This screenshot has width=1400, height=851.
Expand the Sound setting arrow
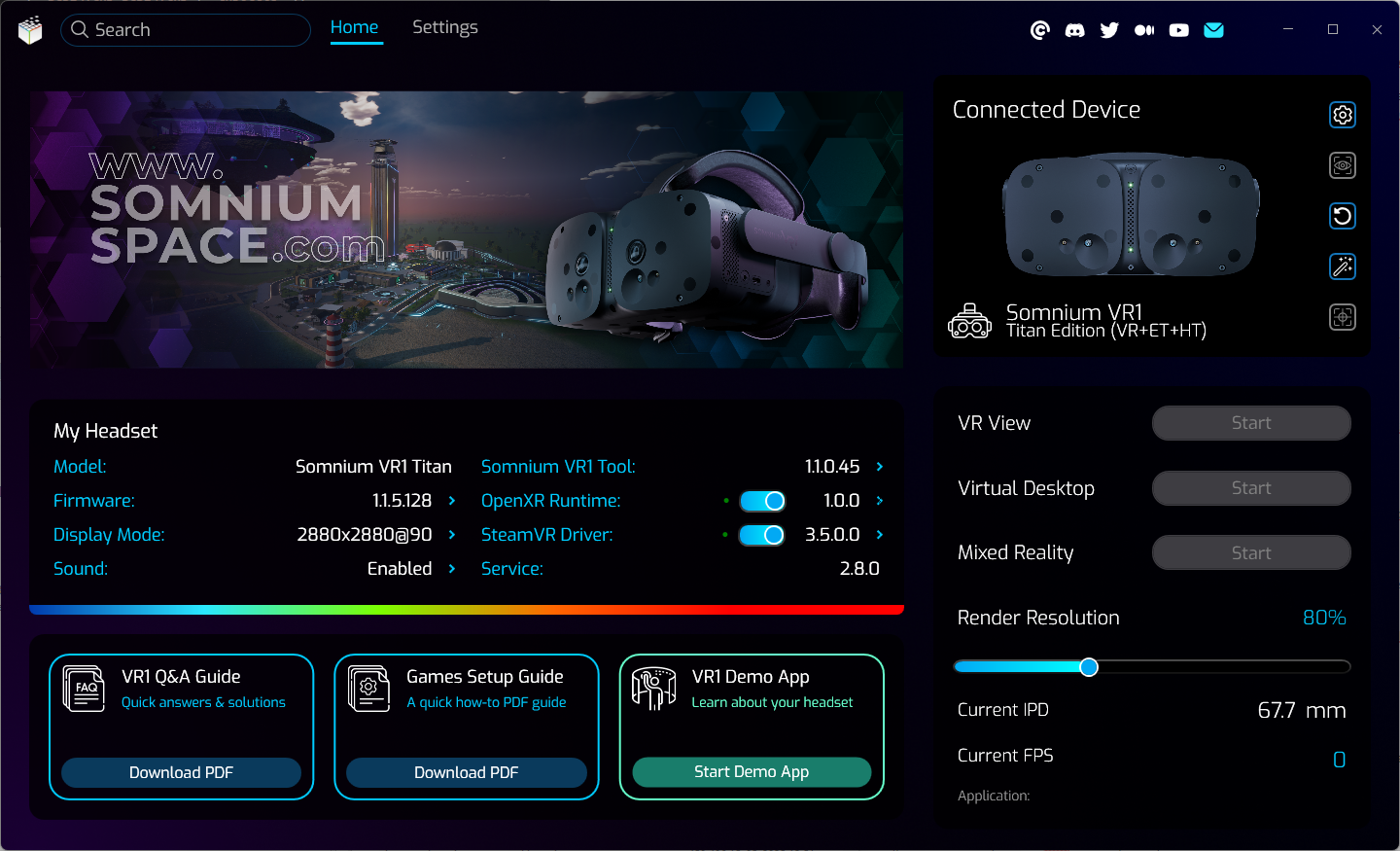pyautogui.click(x=452, y=569)
